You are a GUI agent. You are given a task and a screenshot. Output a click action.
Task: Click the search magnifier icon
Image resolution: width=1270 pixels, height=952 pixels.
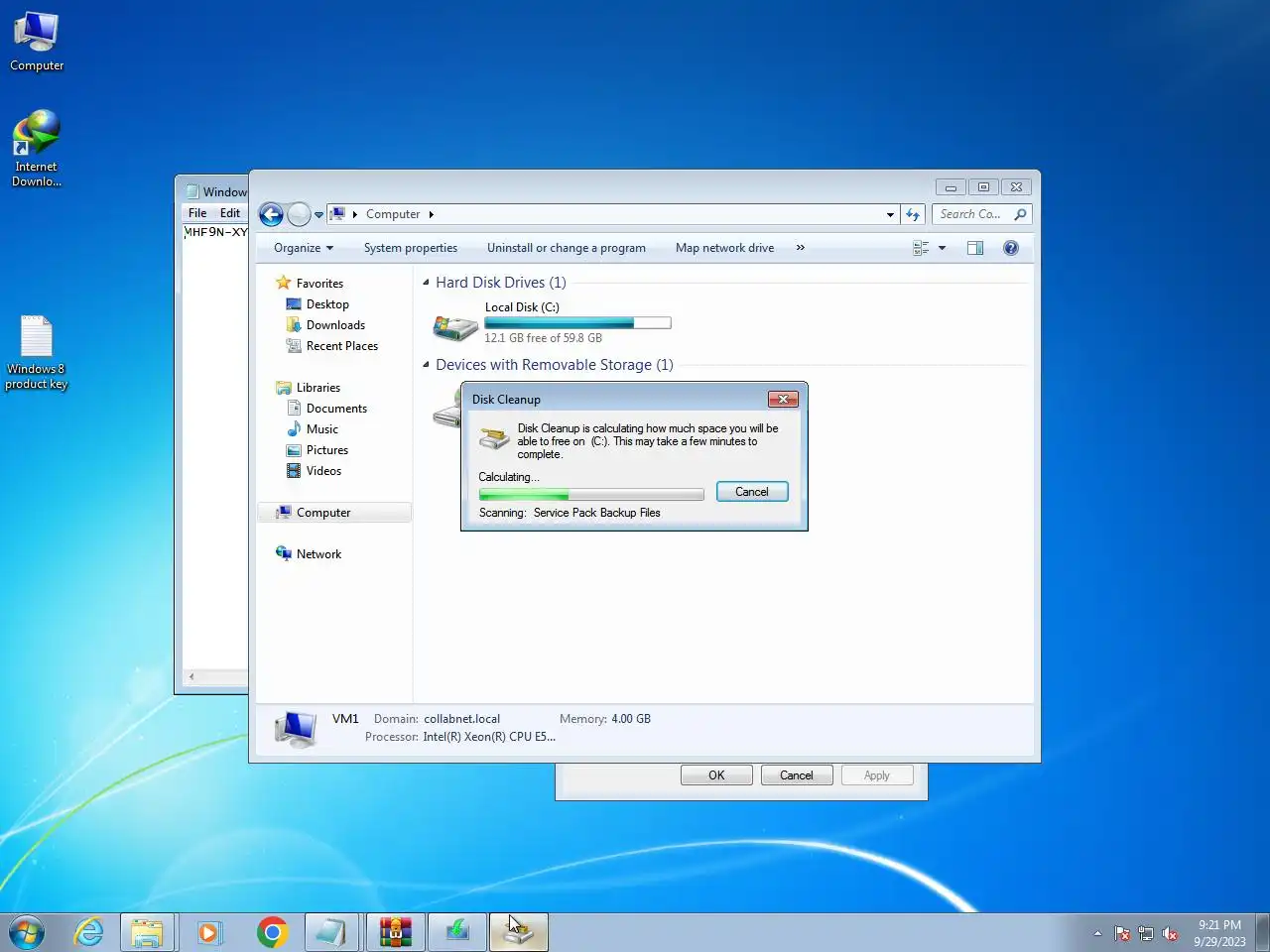click(1020, 214)
